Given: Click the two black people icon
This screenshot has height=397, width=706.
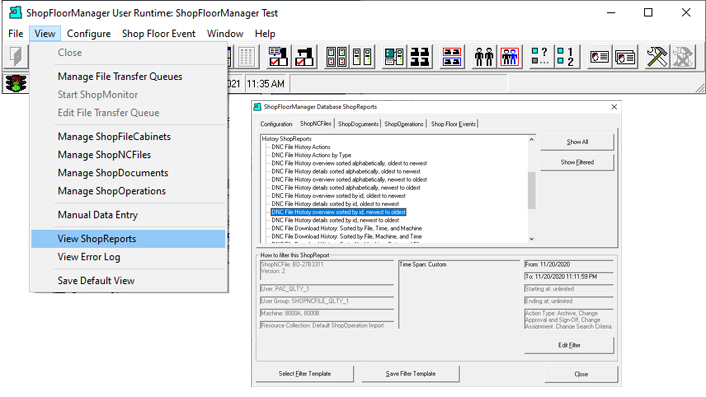Looking at the screenshot, I should pos(484,57).
